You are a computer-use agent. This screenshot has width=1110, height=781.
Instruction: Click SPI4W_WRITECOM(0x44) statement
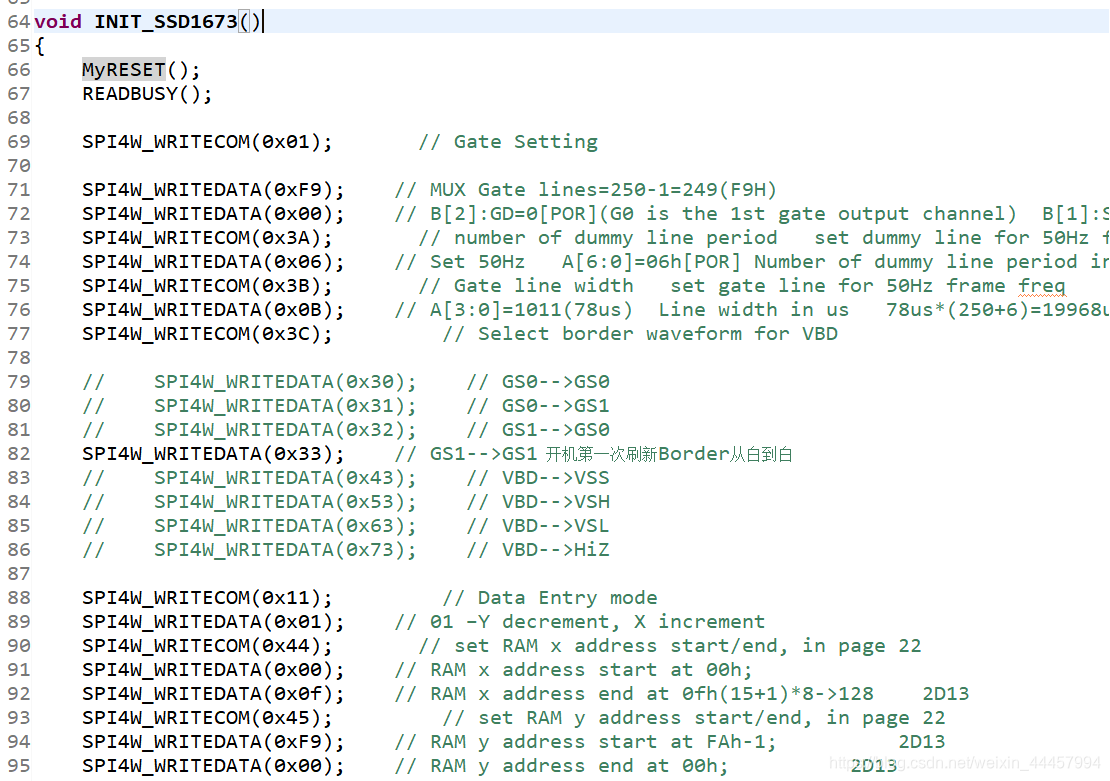207,646
